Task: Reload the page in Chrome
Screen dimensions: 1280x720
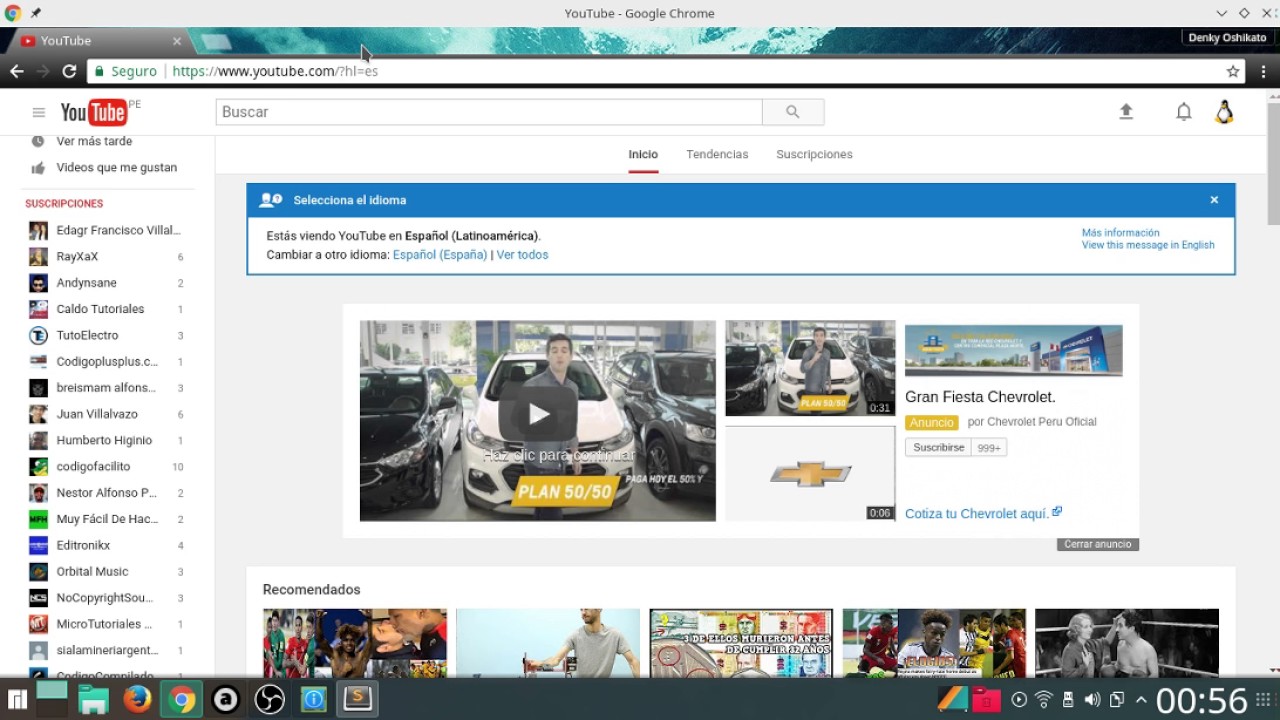Action: click(x=69, y=71)
